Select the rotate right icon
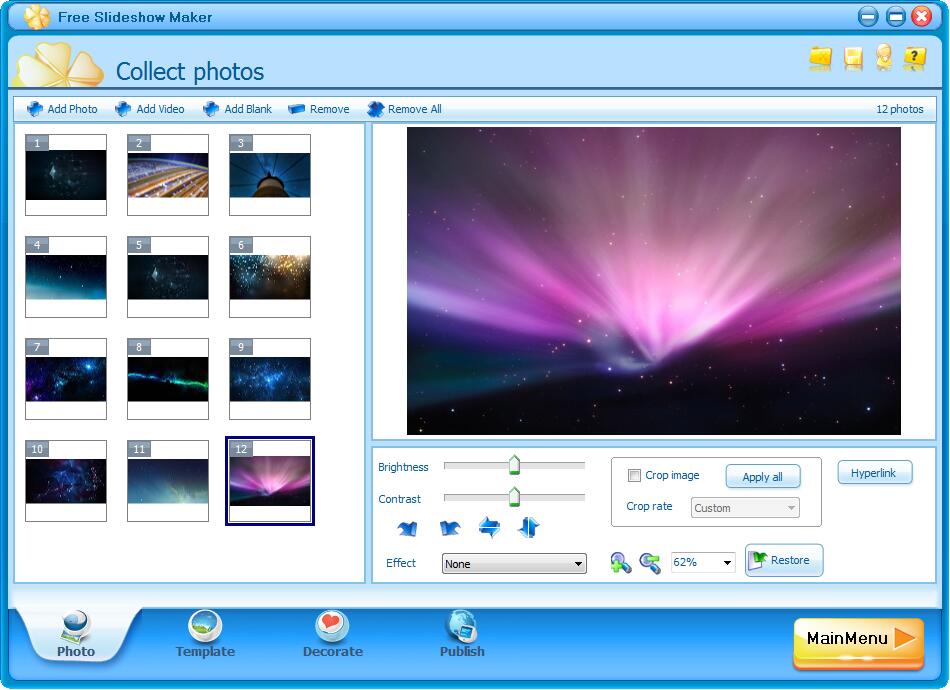 pos(450,527)
